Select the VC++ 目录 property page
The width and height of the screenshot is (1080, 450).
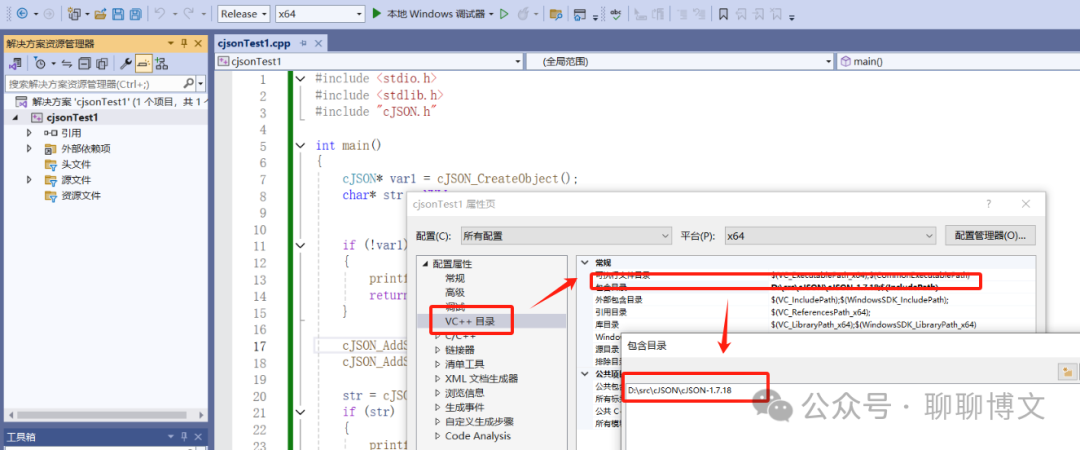coord(470,320)
